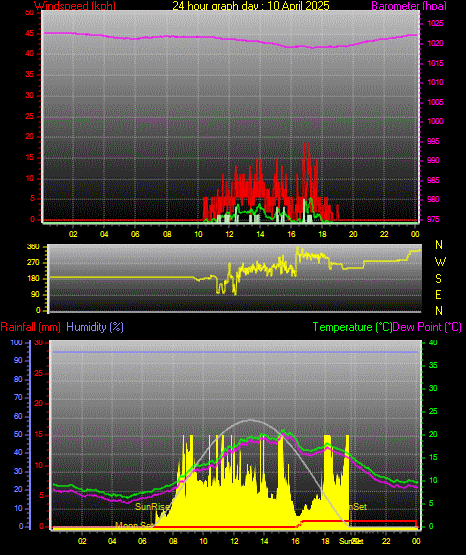Select the 1010 barometer scale value

[x=435, y=82]
